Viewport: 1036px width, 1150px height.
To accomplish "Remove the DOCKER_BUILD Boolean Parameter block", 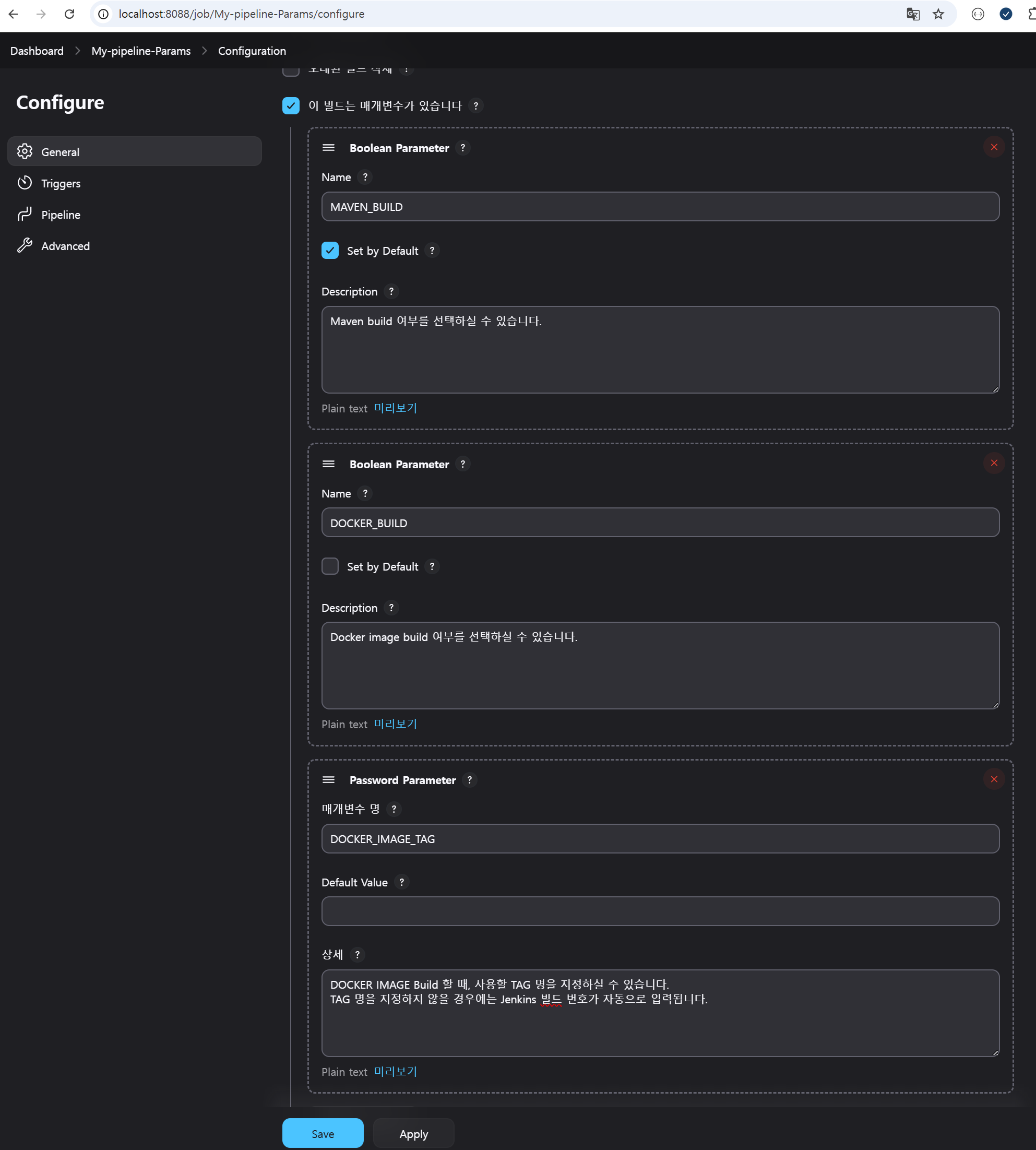I will (x=993, y=464).
